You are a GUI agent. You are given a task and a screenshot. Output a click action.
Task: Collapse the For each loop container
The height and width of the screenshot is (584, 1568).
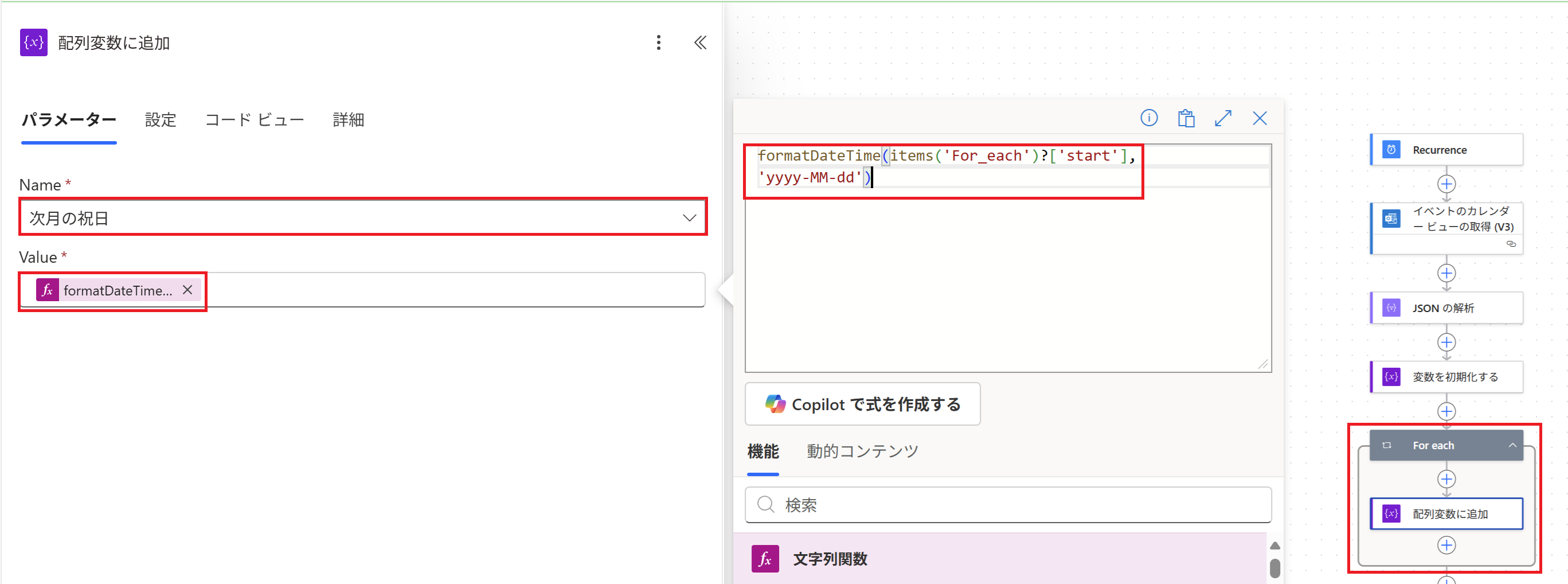pyautogui.click(x=1512, y=445)
